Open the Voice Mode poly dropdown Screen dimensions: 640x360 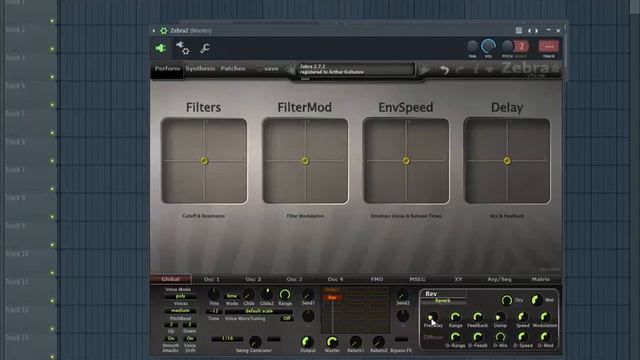pyautogui.click(x=180, y=296)
